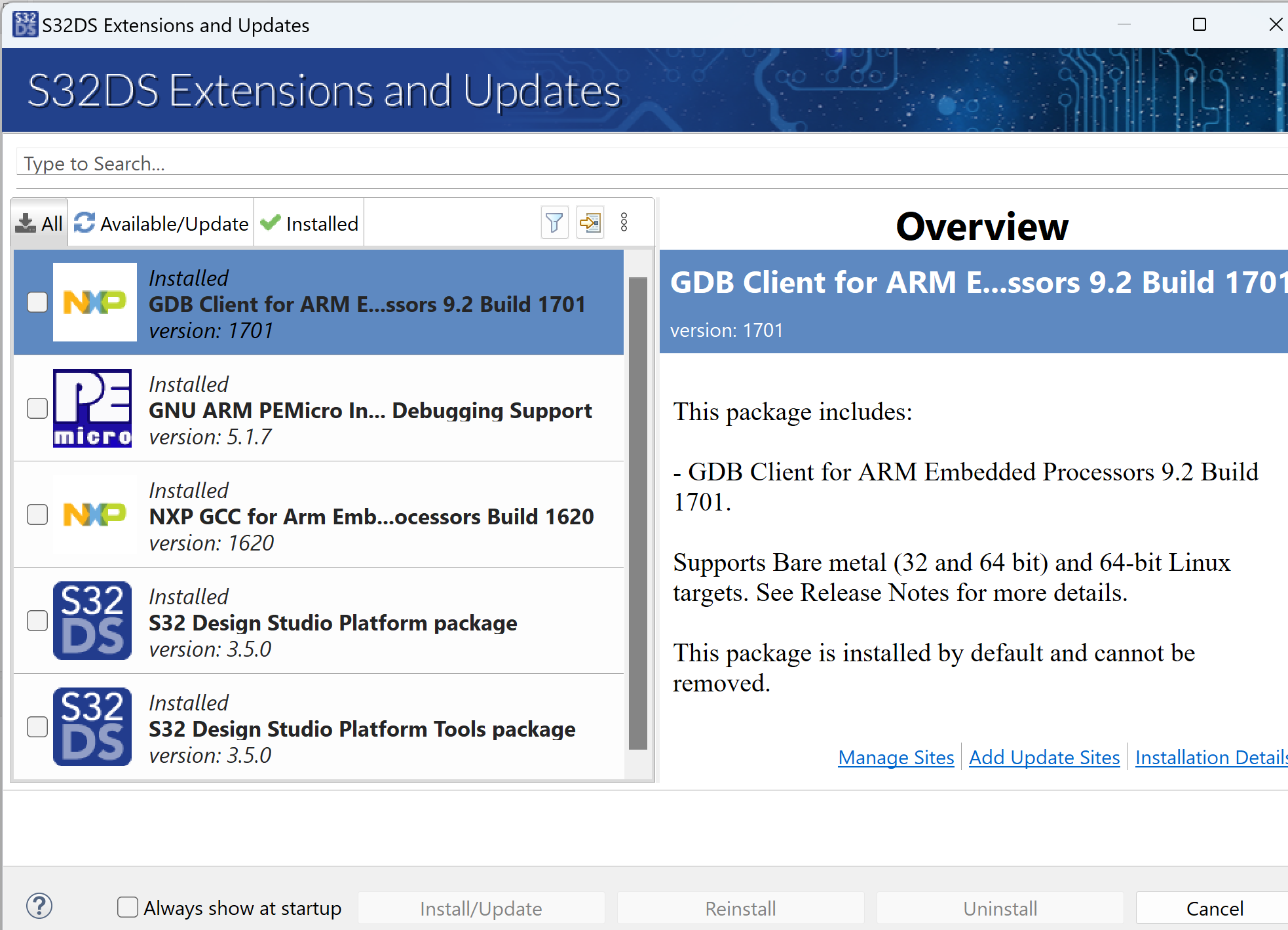Image resolution: width=1288 pixels, height=930 pixels.
Task: Open the Manage Sites link
Action: tap(896, 758)
